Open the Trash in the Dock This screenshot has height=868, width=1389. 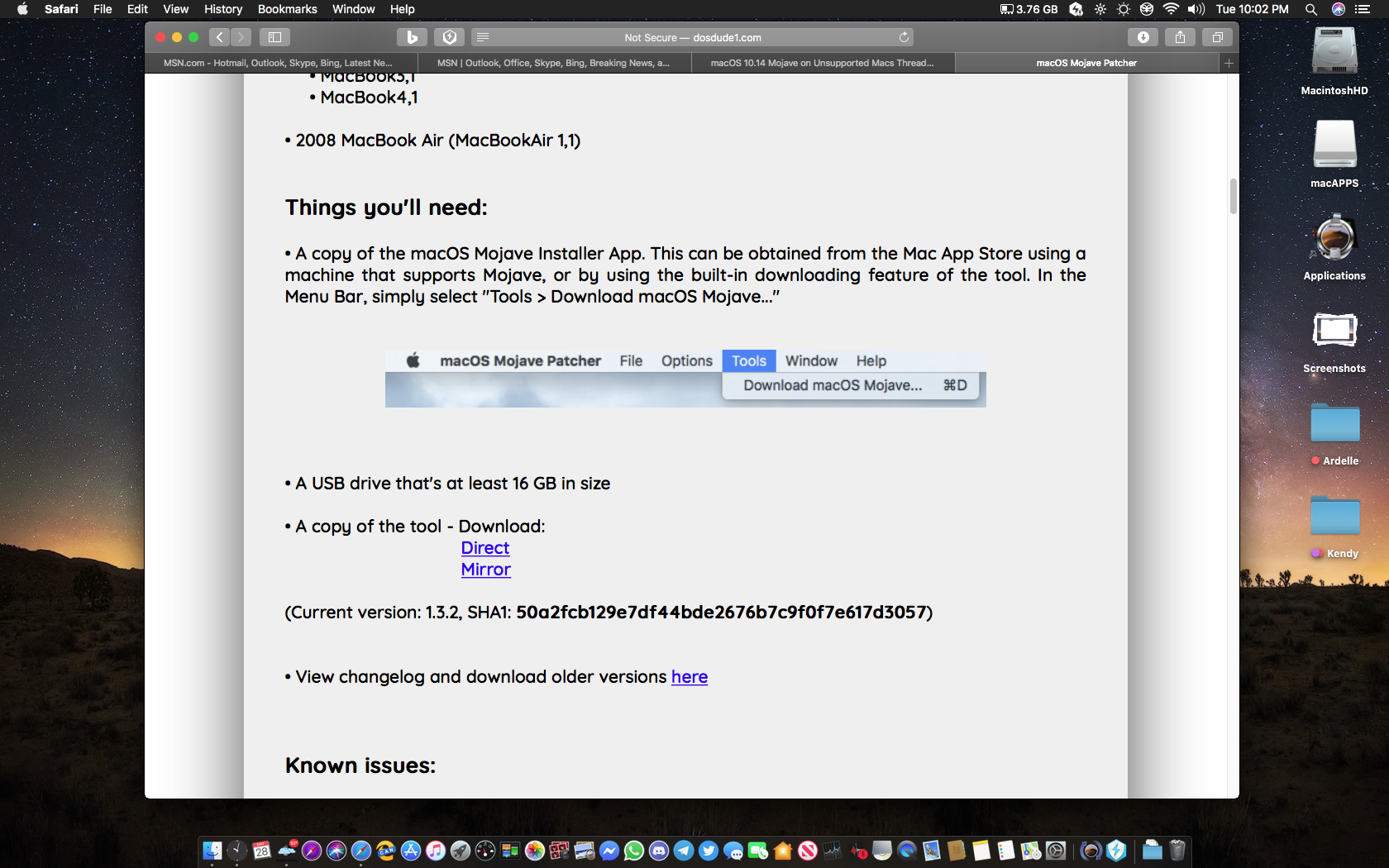tap(1177, 850)
